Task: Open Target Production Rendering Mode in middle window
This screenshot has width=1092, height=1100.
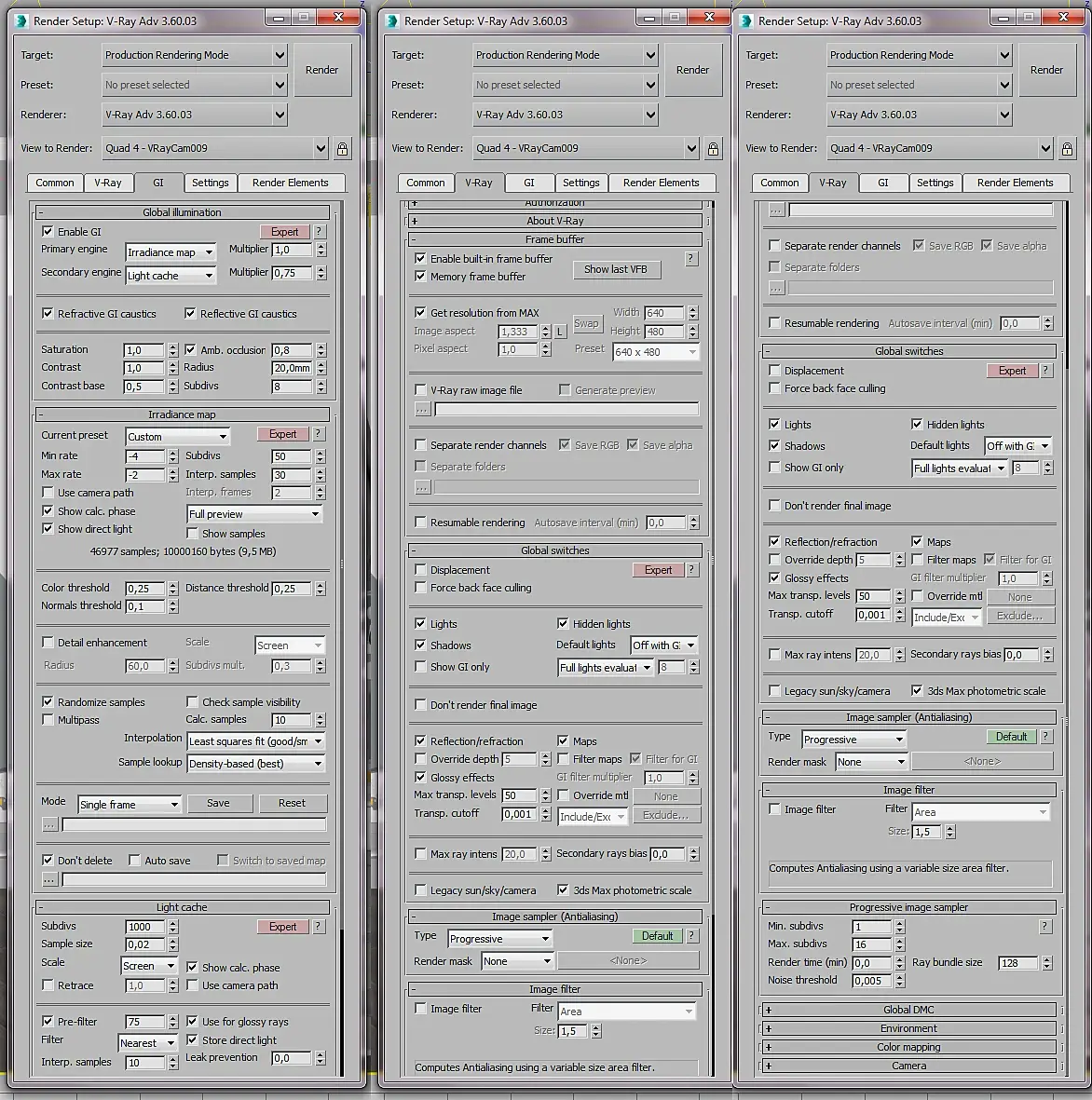Action: tap(566, 55)
